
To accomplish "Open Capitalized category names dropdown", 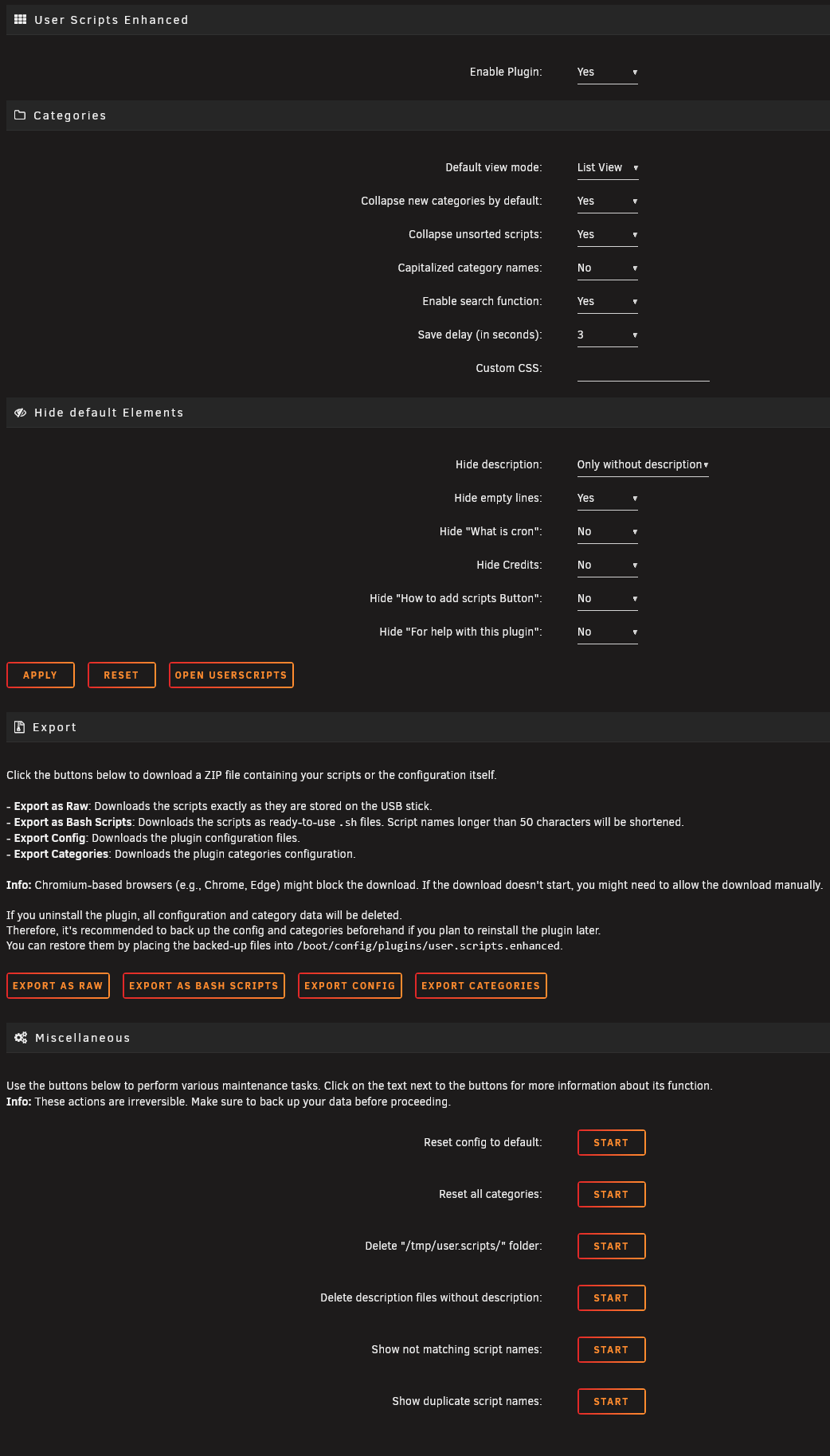I will tap(608, 268).
